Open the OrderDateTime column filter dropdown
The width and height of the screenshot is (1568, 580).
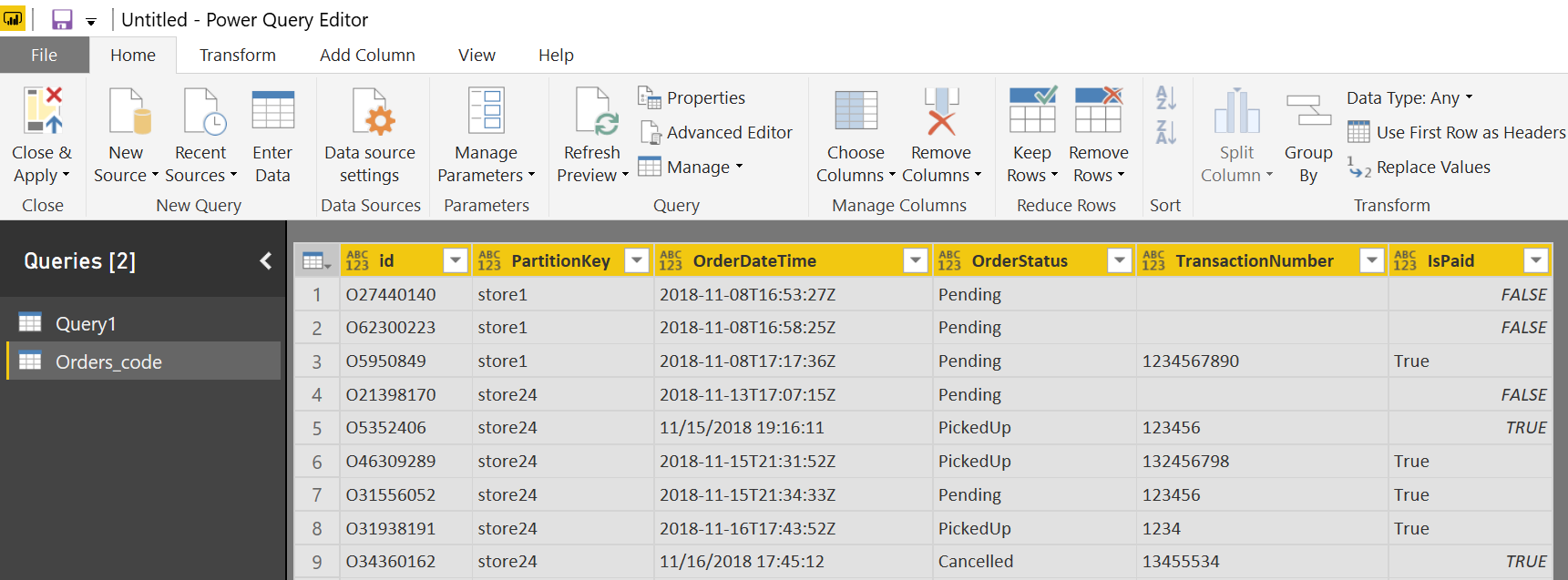pyautogui.click(x=916, y=260)
